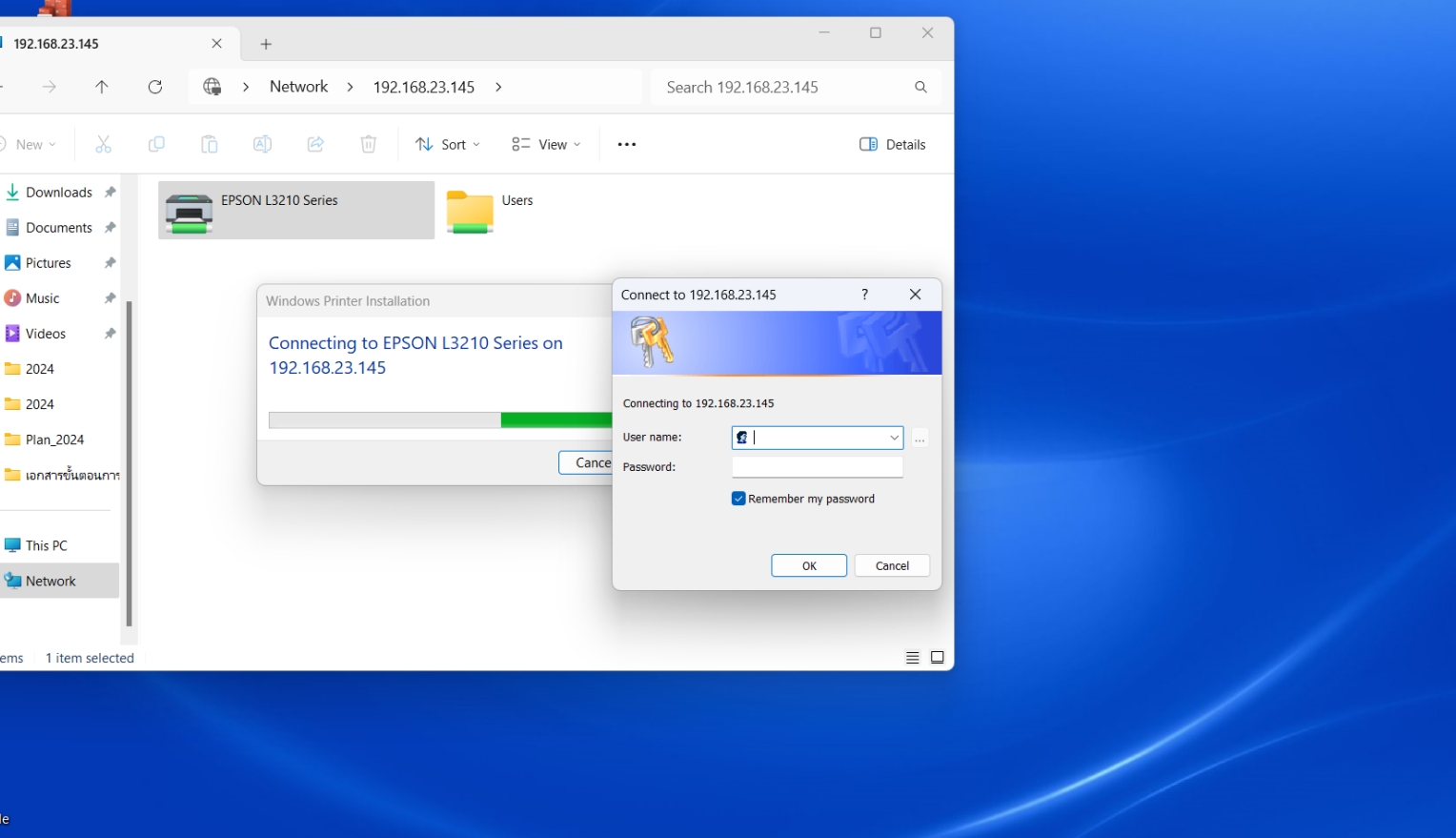This screenshot has height=838, width=1456.
Task: Go up one folder level arrow
Action: [102, 87]
